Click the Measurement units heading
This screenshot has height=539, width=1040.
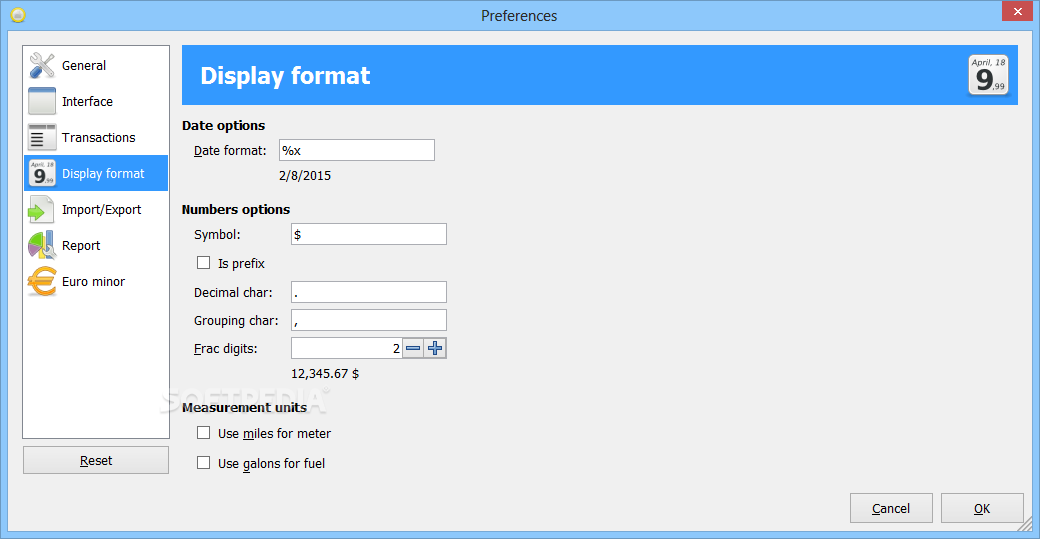244,407
